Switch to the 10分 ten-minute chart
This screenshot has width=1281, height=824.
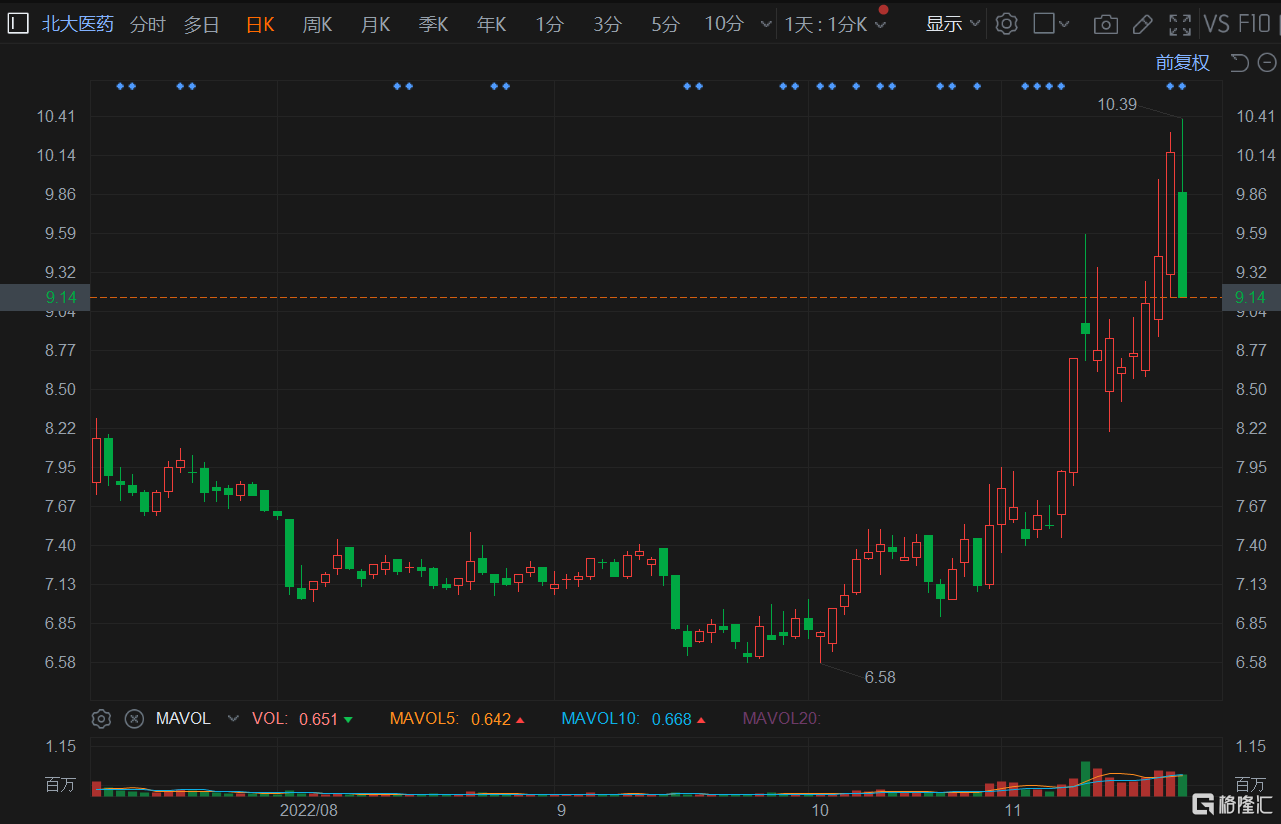coord(724,25)
